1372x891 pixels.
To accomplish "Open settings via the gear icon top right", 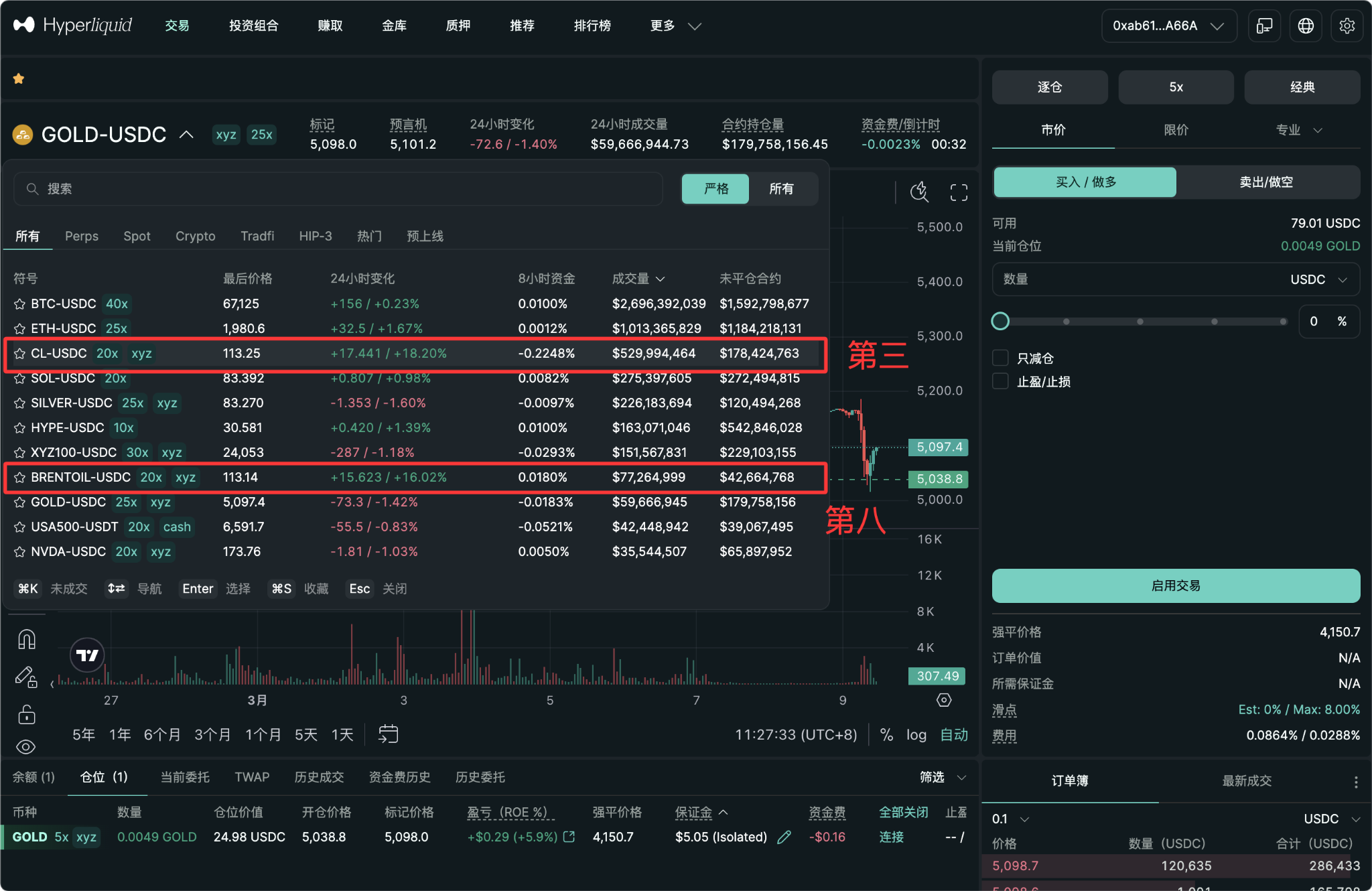I will click(1347, 25).
